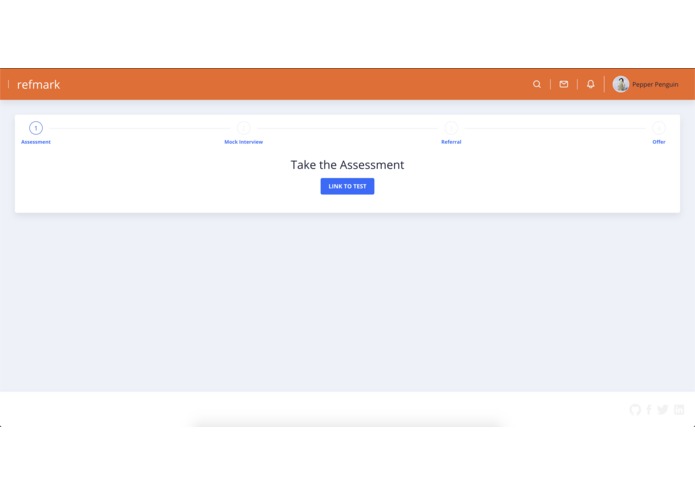Click the LINK TO TEST button
Screen dimensions: 695x494
(348, 186)
